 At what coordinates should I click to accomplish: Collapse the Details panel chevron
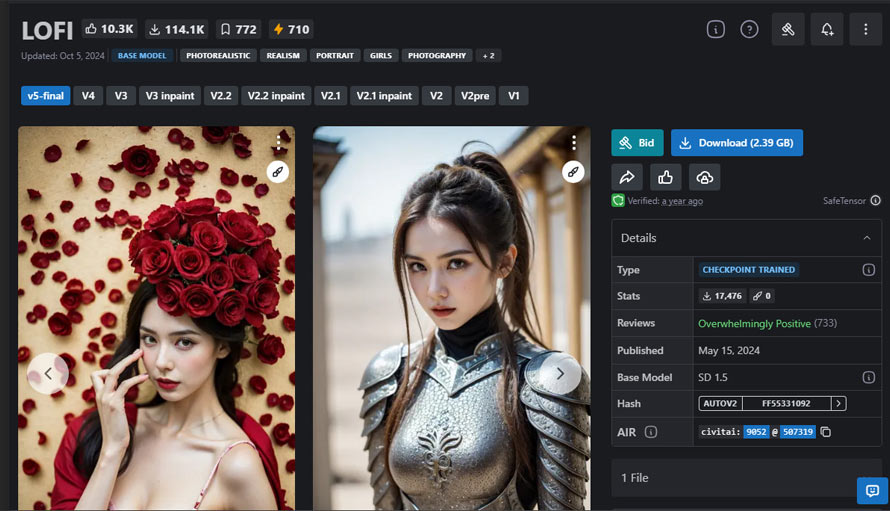click(866, 238)
